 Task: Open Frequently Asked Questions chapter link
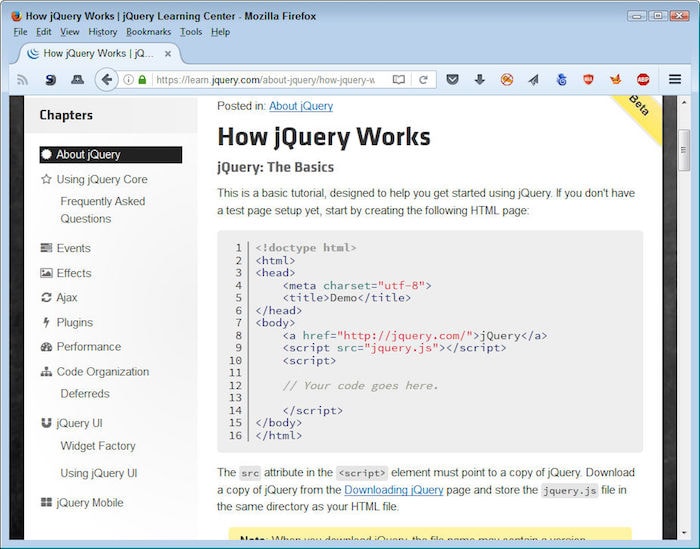click(x=103, y=210)
